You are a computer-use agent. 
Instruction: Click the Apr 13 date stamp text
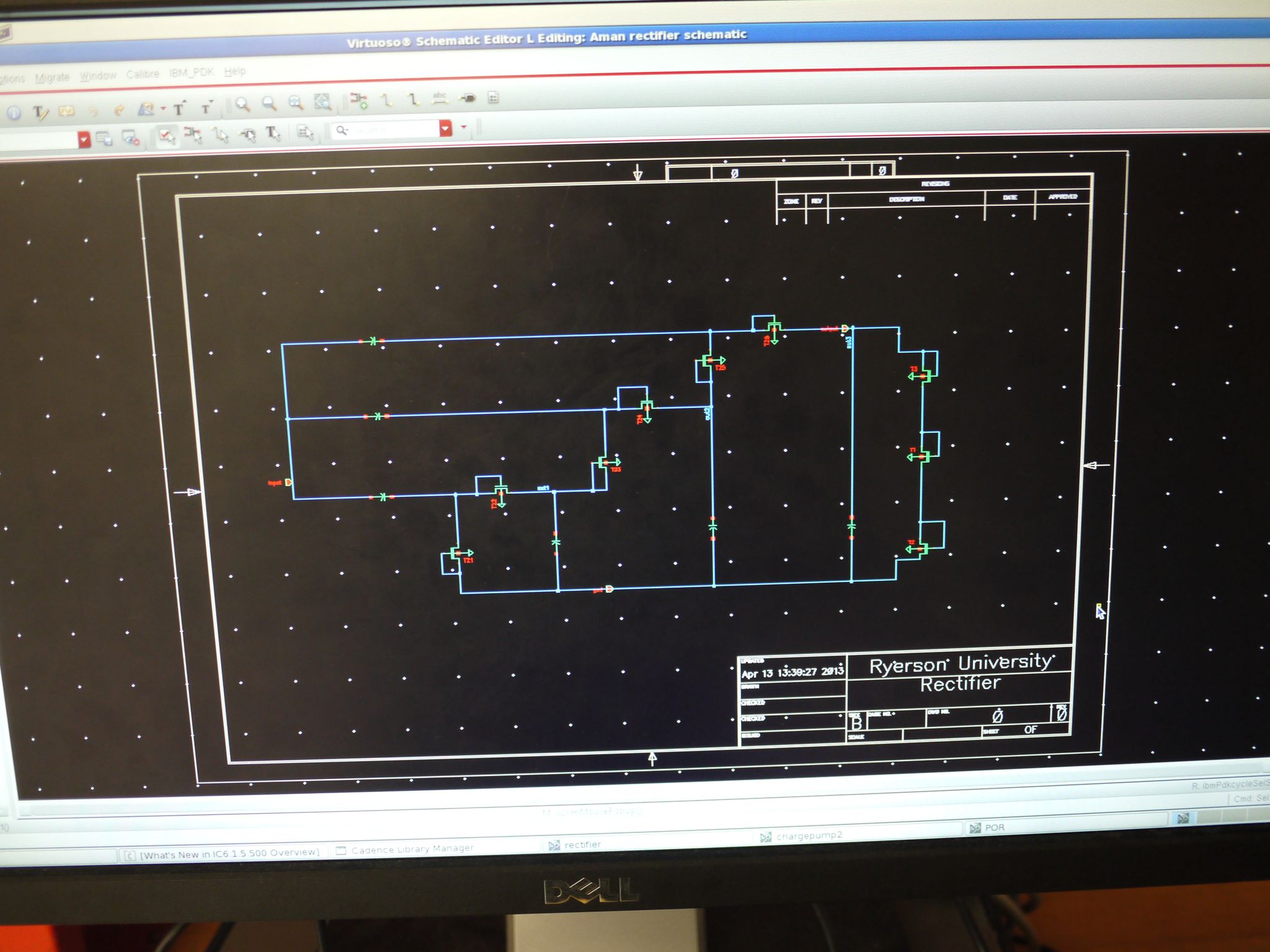pyautogui.click(x=793, y=672)
